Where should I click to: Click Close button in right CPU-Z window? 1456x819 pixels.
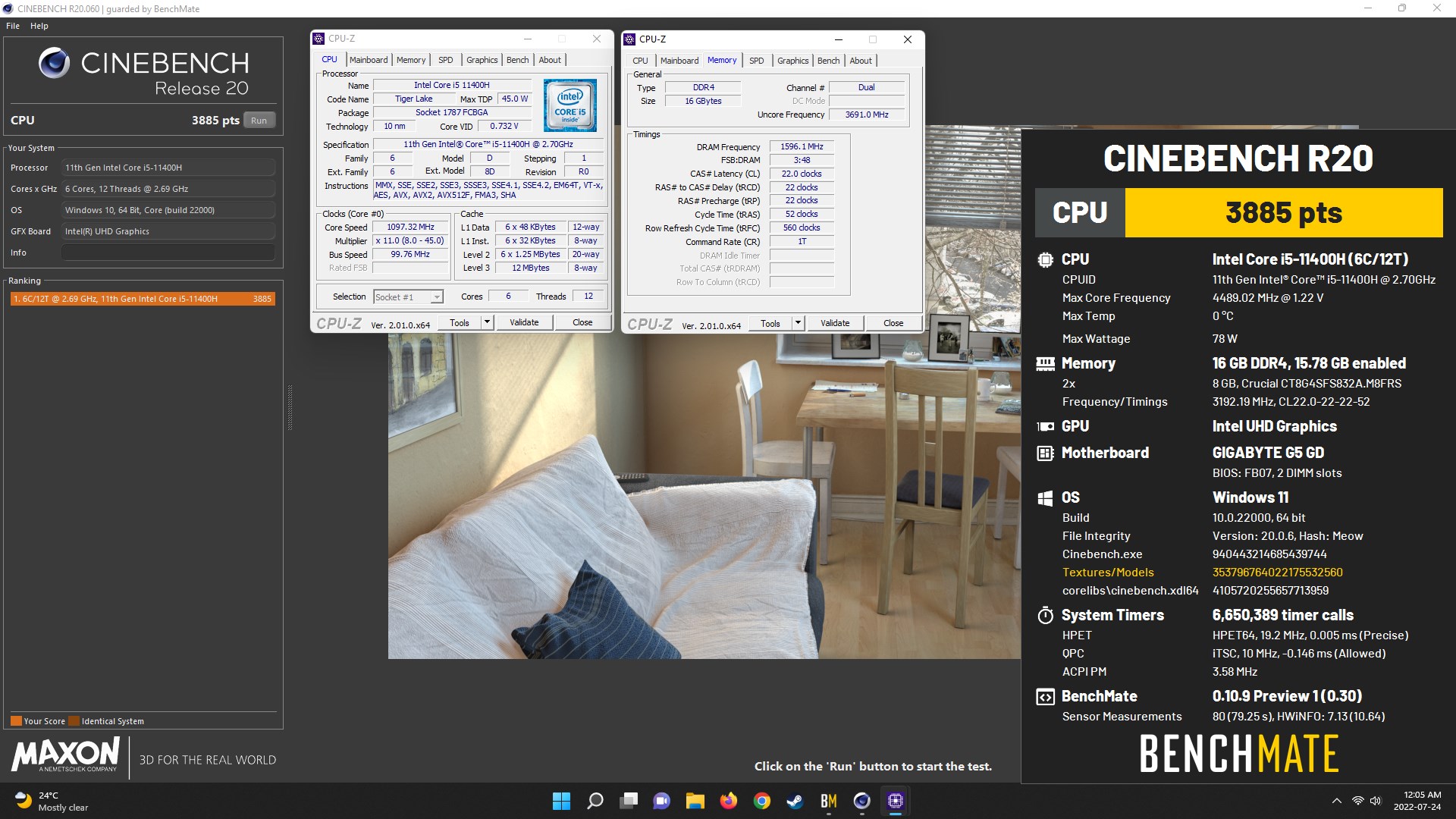pyautogui.click(x=893, y=324)
